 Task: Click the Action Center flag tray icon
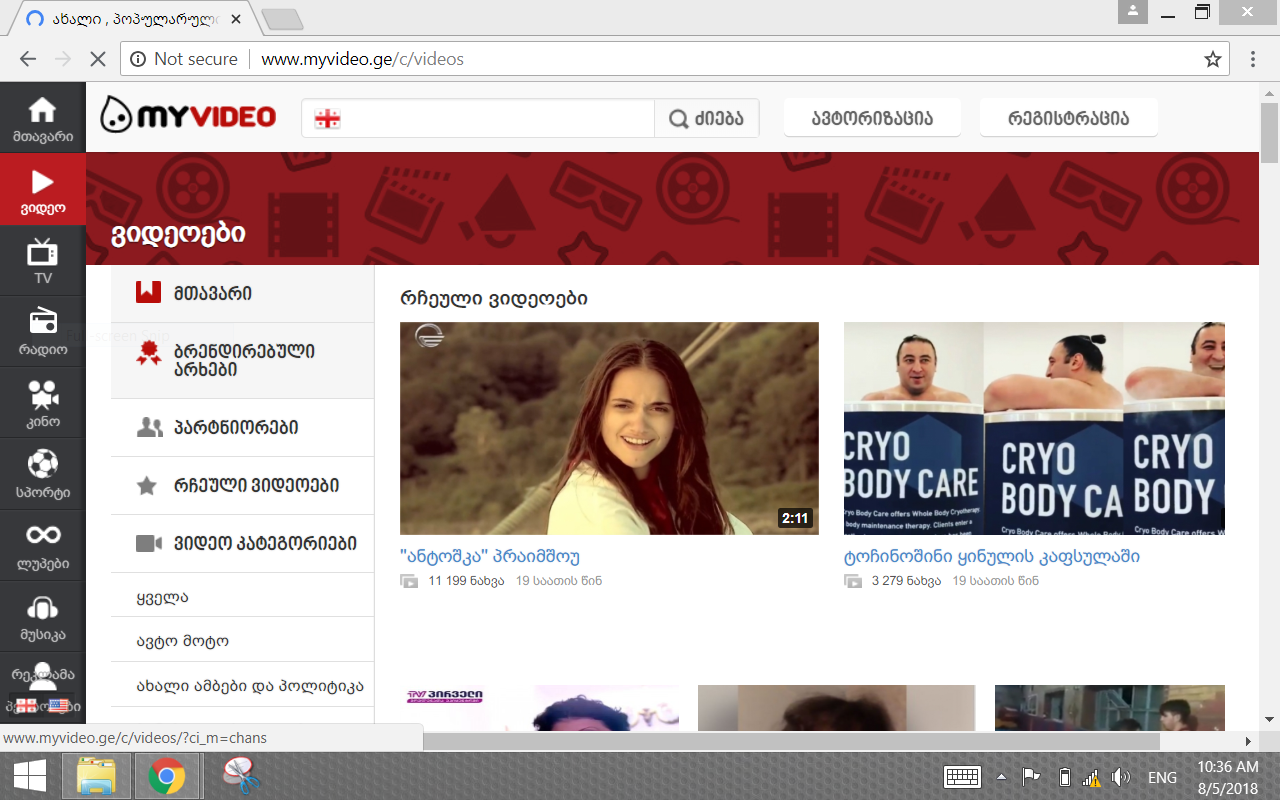1031,777
